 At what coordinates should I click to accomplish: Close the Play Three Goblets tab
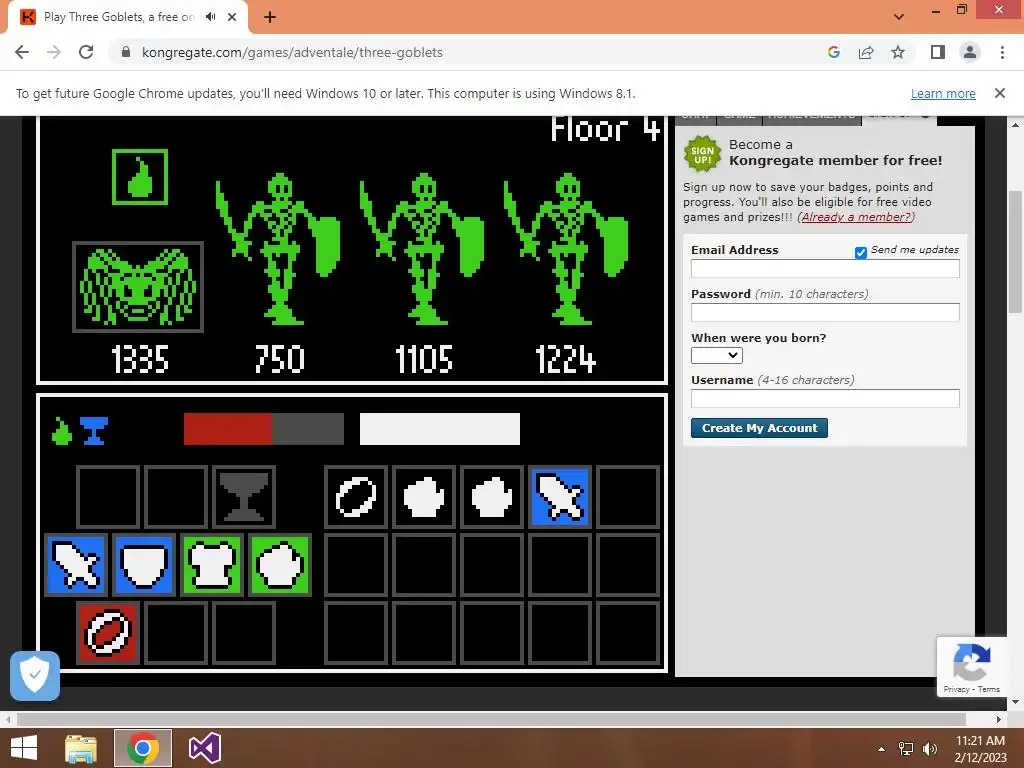232,17
